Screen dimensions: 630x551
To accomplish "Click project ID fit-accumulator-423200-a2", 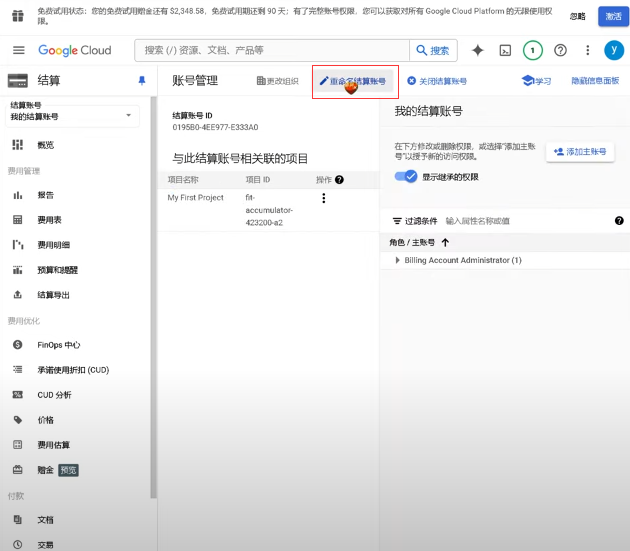I will pos(269,210).
